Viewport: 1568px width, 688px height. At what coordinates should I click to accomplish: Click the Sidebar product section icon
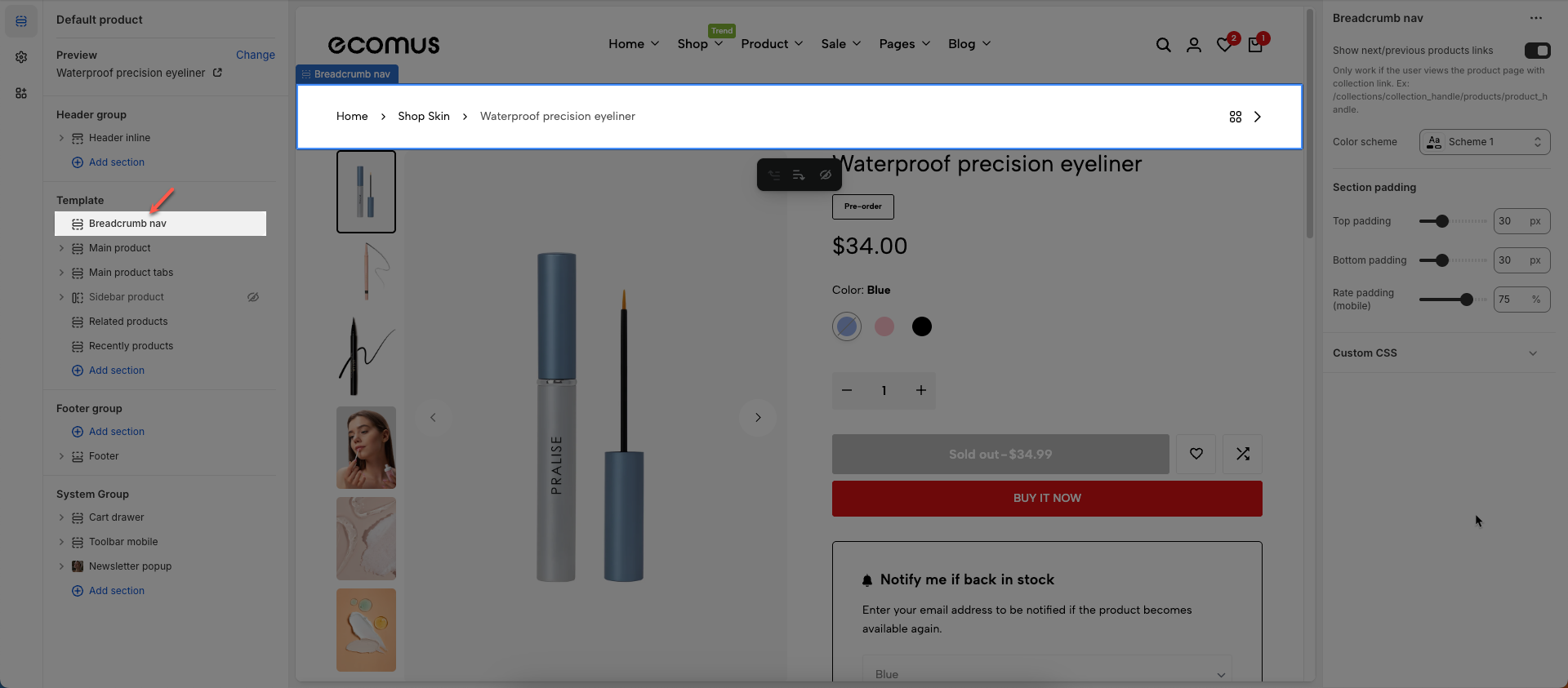(78, 297)
